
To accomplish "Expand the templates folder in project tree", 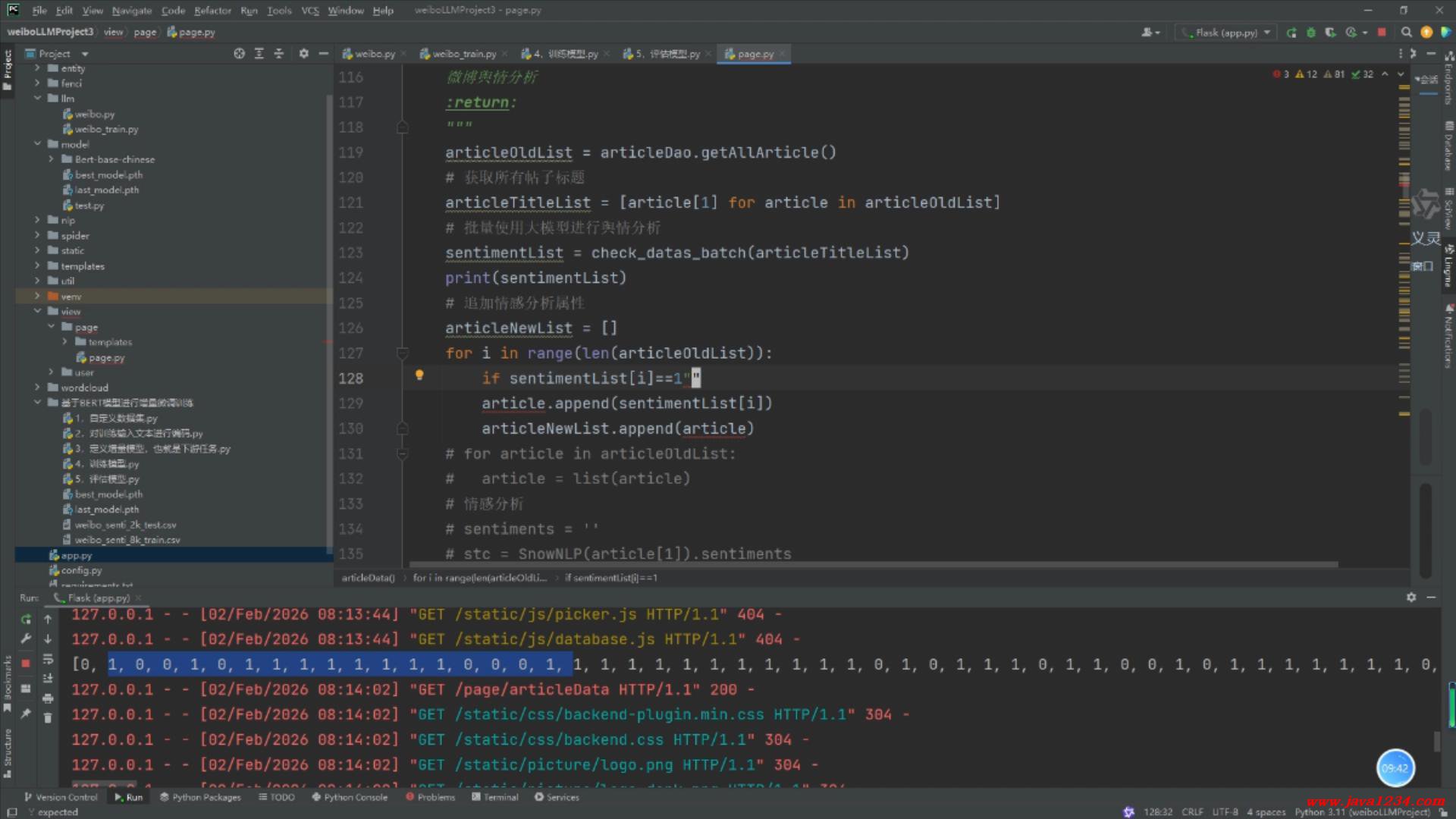I will [37, 266].
